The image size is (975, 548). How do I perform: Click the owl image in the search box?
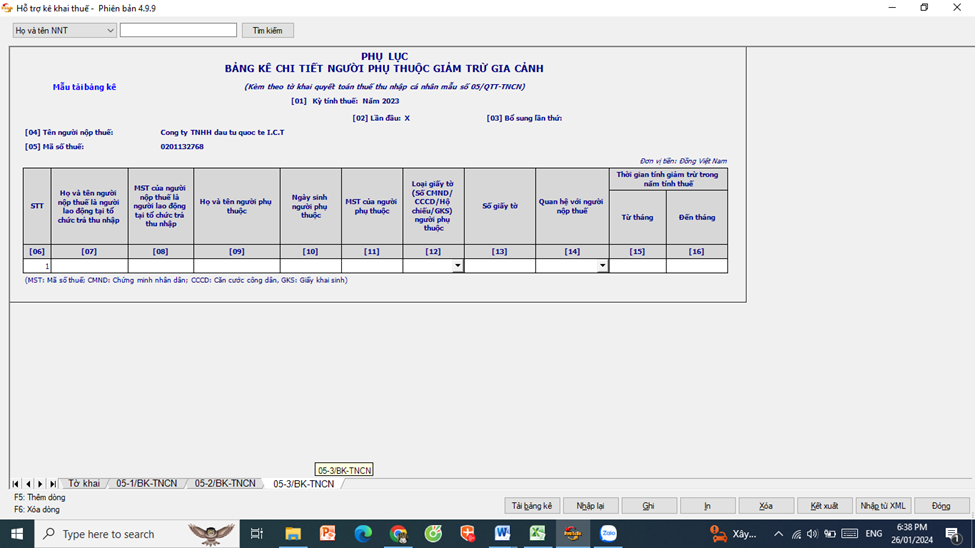(211, 533)
